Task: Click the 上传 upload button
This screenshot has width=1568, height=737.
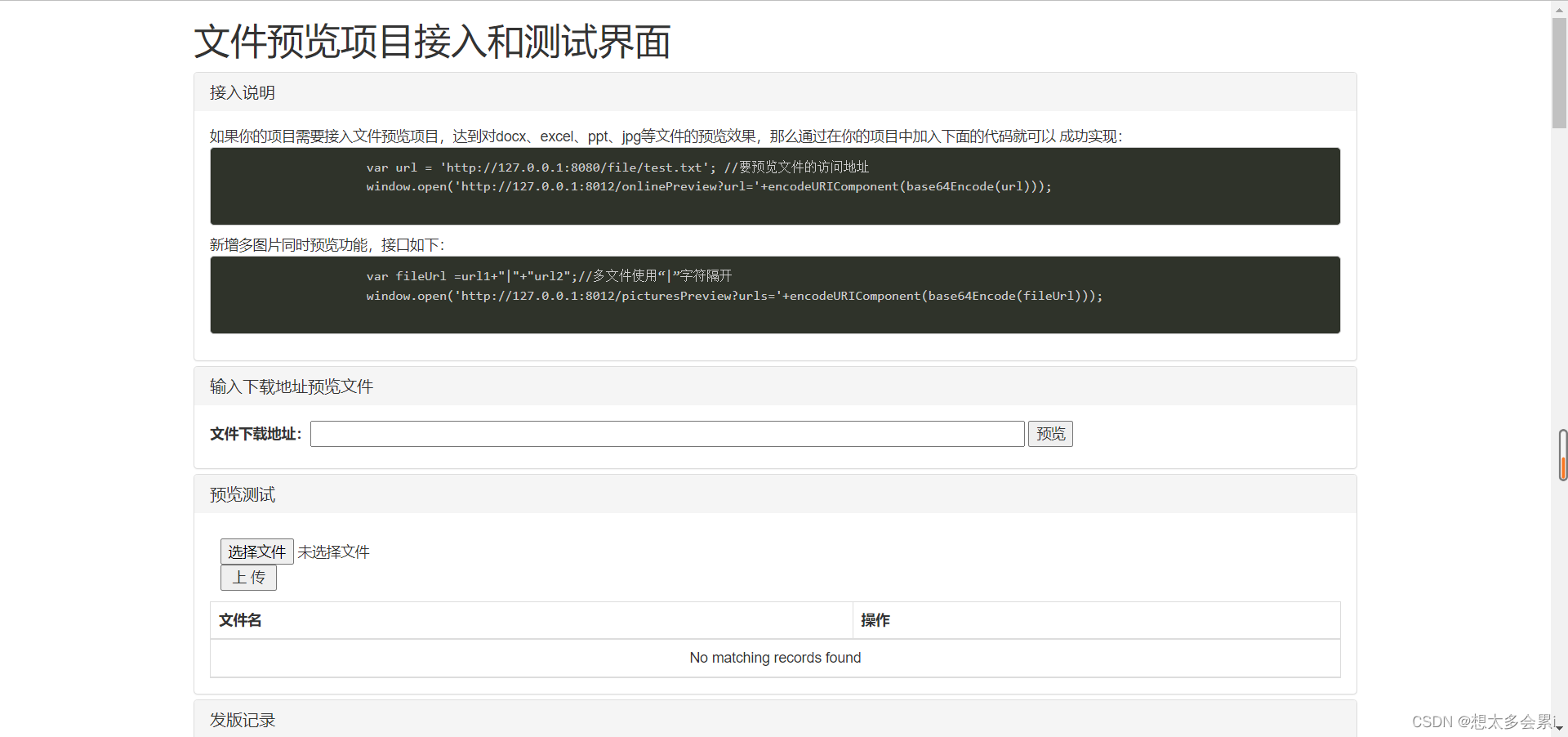Action: (248, 578)
